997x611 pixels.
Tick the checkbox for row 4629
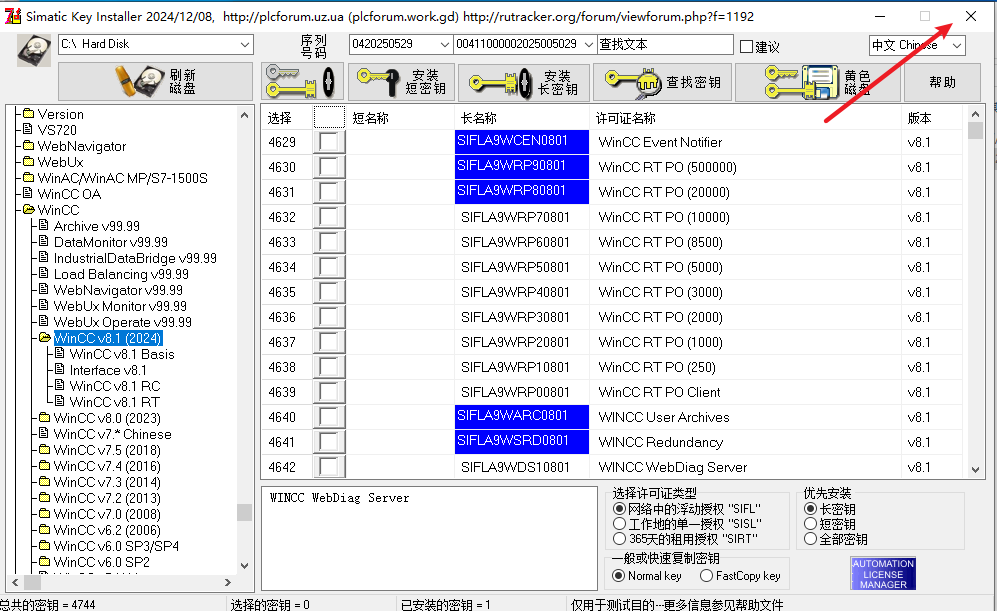coord(329,142)
